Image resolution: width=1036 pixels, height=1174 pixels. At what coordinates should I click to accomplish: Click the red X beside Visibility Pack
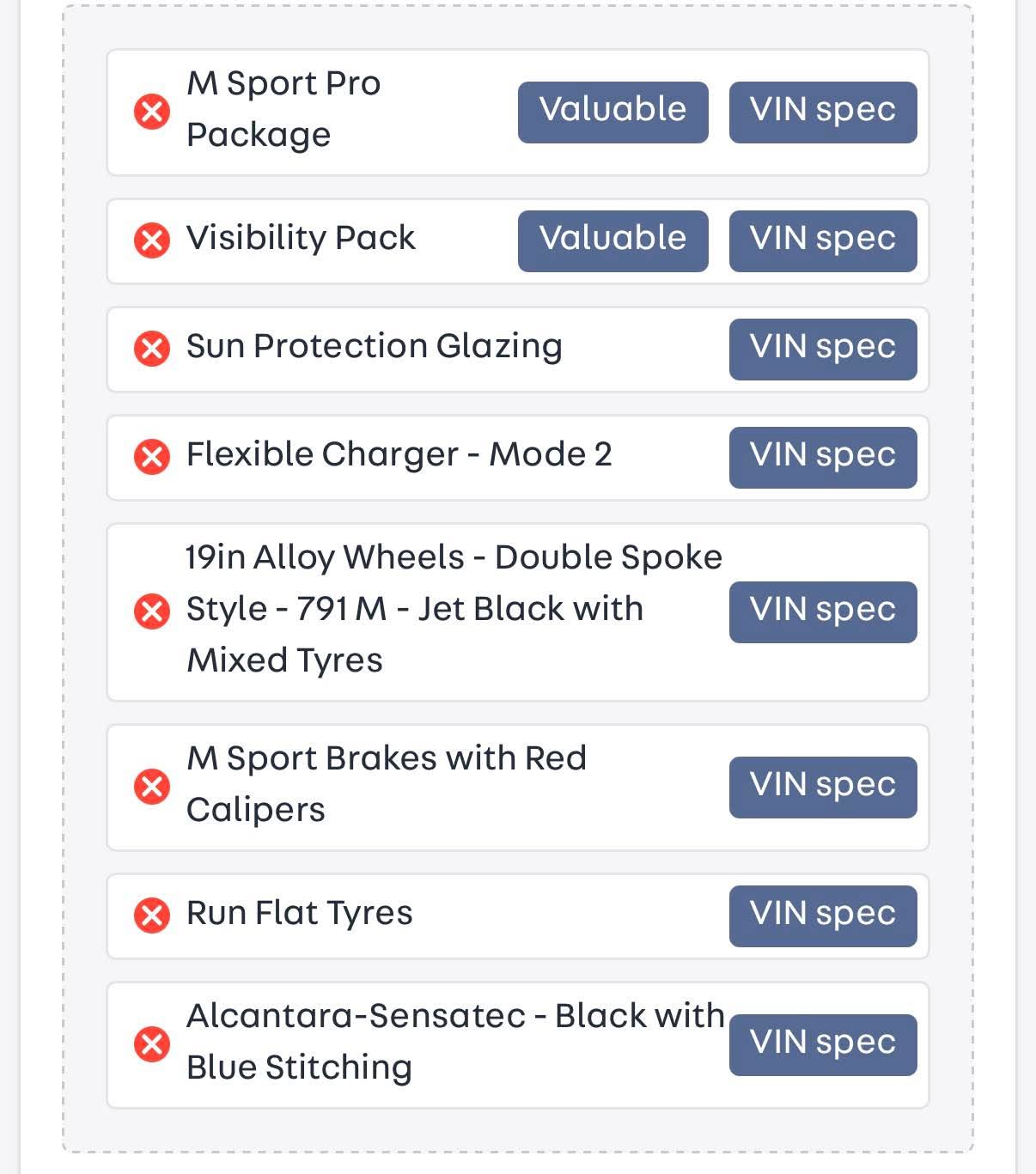(x=152, y=240)
